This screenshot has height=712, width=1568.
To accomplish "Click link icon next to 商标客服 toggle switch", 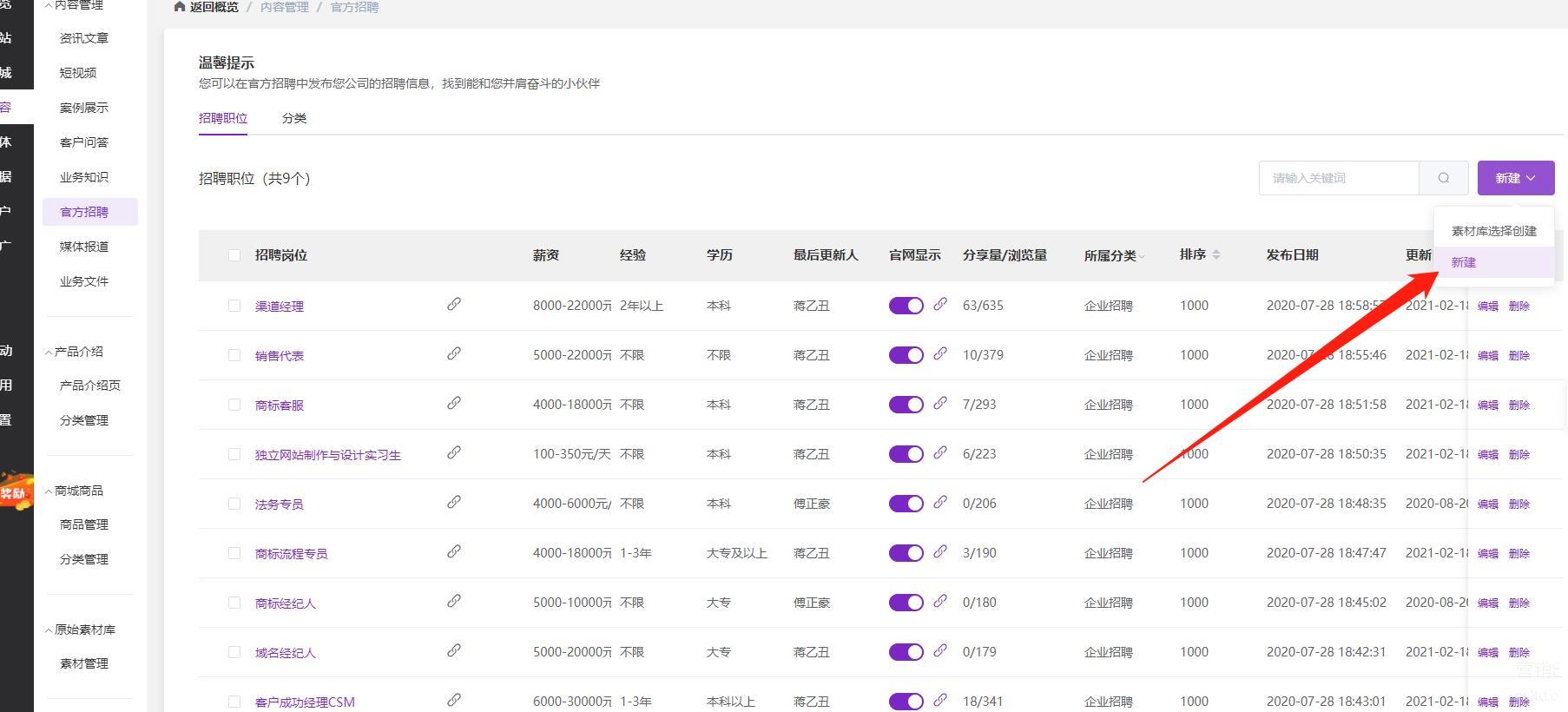I will (x=939, y=404).
